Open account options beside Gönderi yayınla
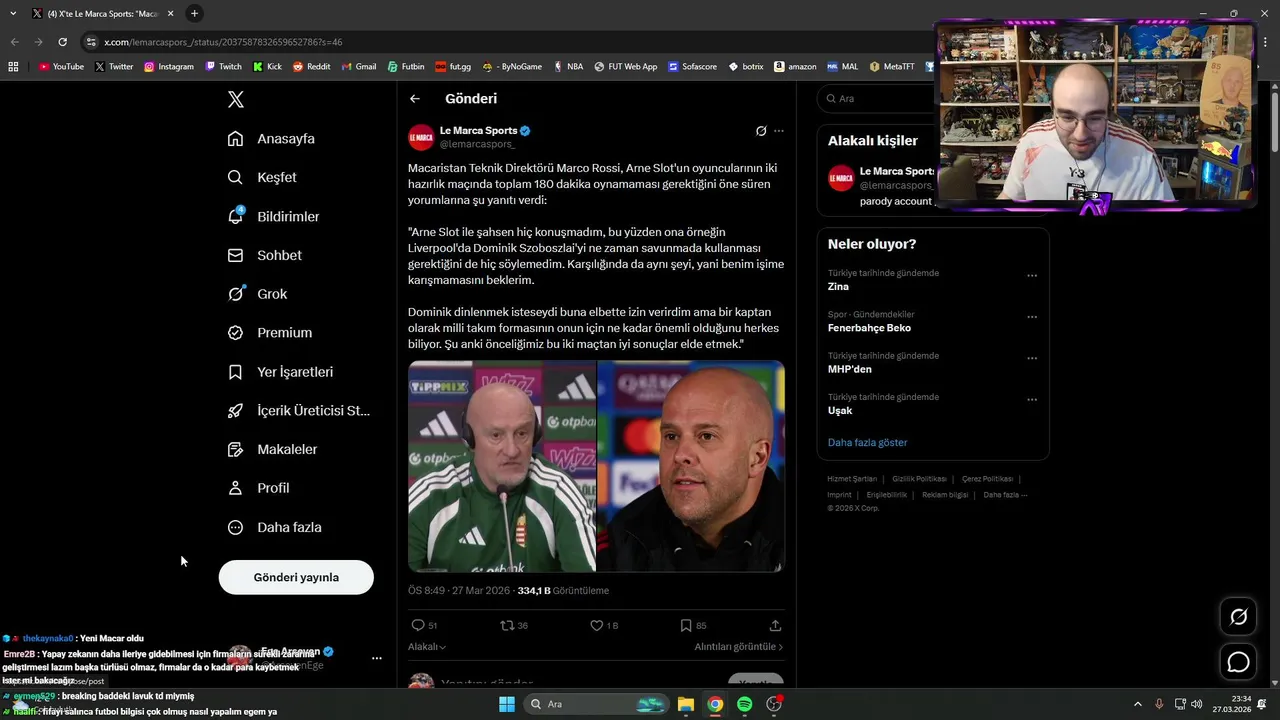This screenshot has width=1280, height=720. click(377, 658)
